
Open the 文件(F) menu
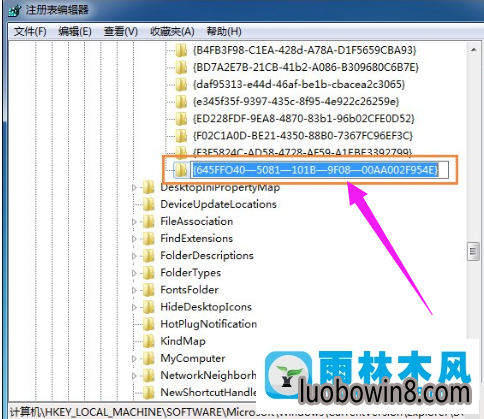30,32
